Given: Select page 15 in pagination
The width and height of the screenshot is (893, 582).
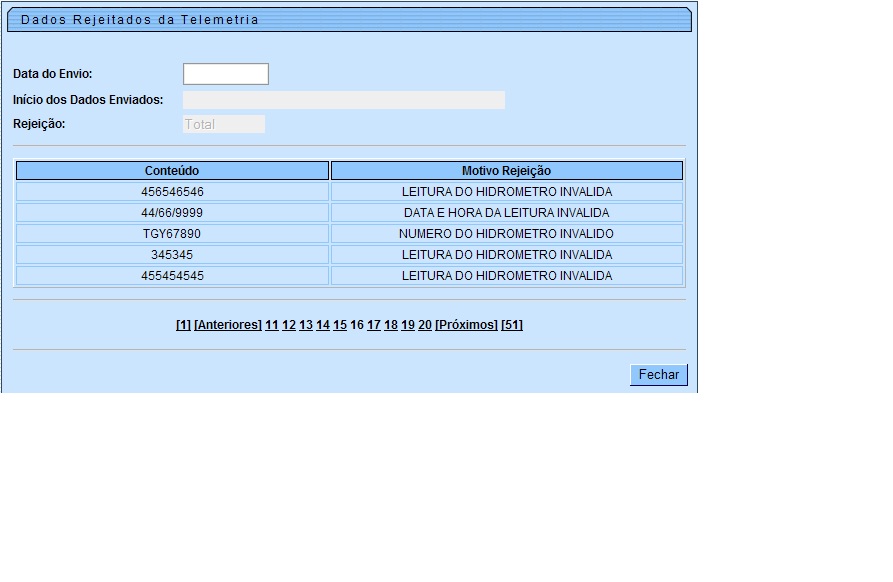Looking at the screenshot, I should tap(340, 325).
